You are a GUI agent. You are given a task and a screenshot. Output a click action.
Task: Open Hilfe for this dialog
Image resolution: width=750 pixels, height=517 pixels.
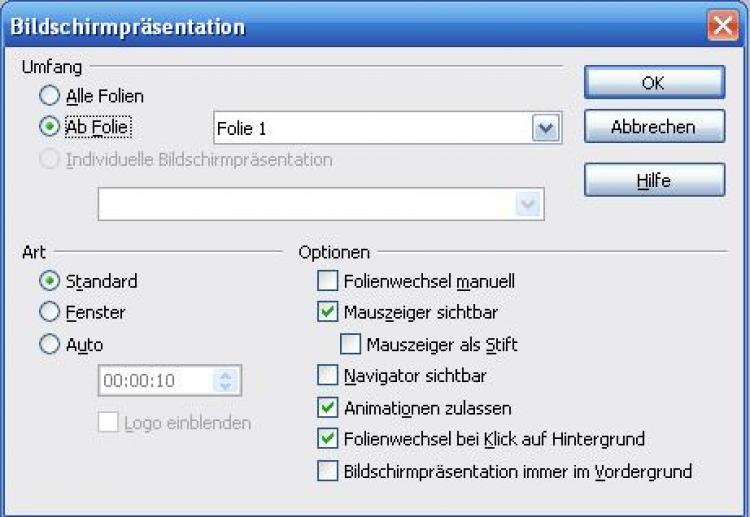click(x=653, y=181)
